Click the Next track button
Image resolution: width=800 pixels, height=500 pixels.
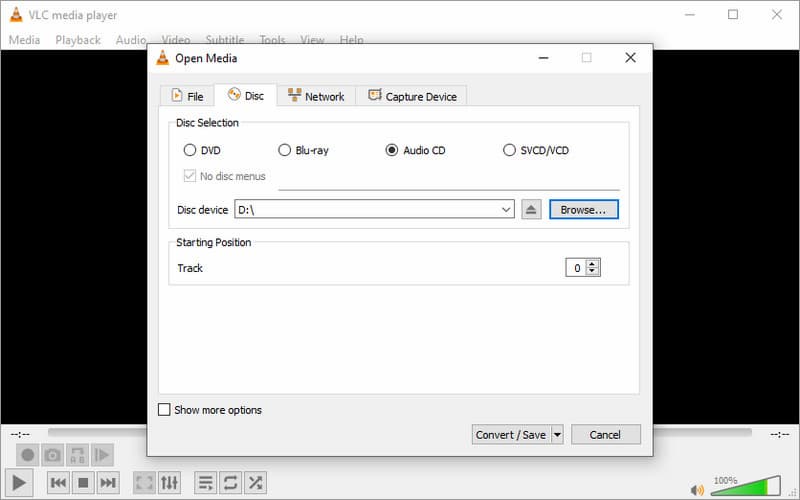coord(108,482)
